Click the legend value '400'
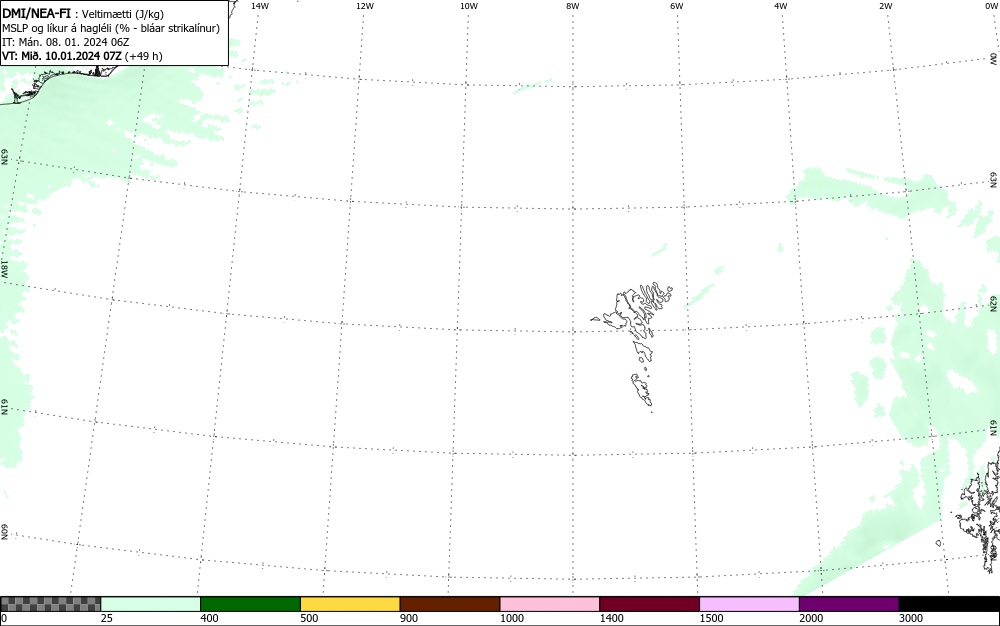The height and width of the screenshot is (626, 1000). (209, 618)
